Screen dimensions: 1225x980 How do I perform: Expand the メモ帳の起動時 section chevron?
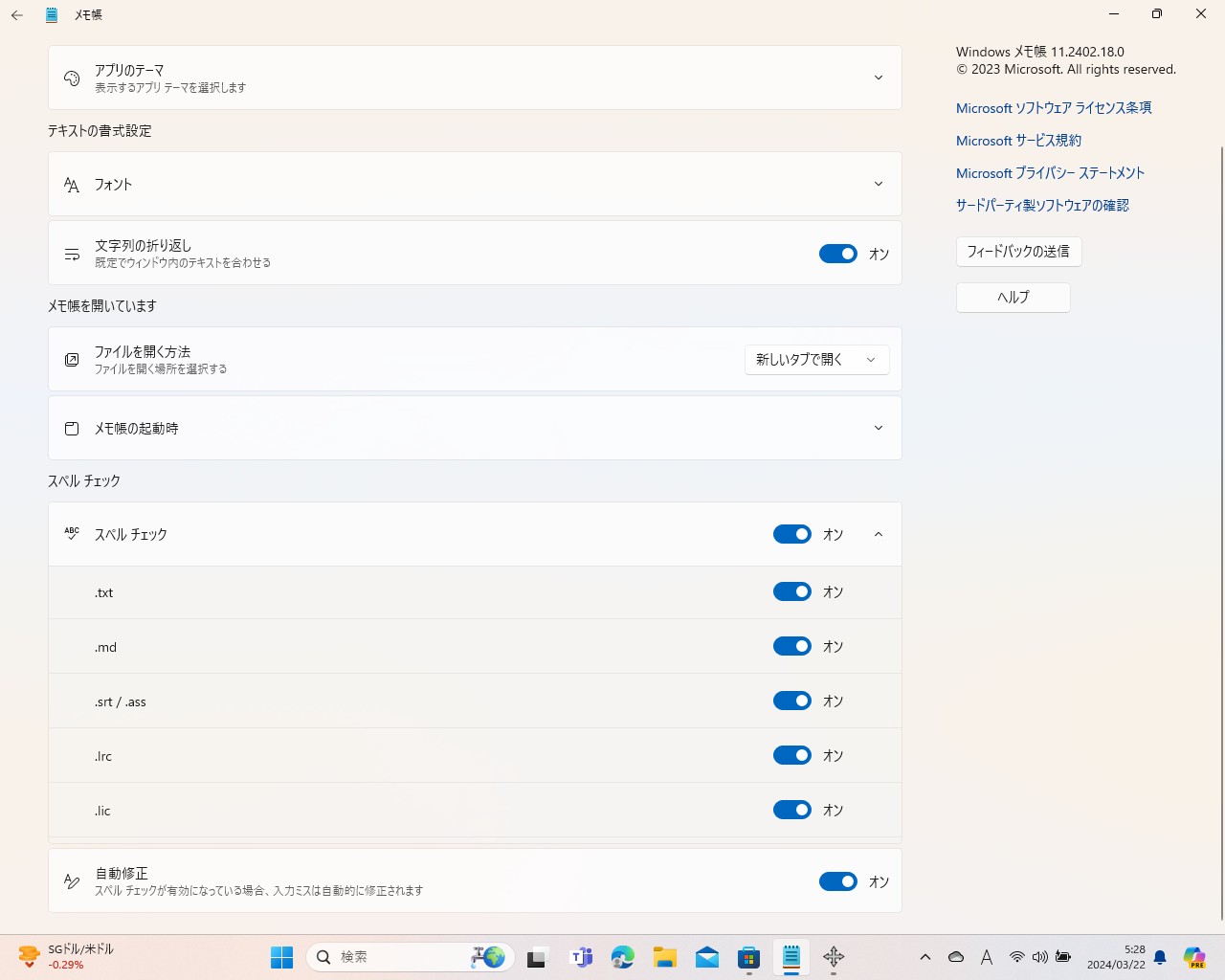pyautogui.click(x=879, y=428)
